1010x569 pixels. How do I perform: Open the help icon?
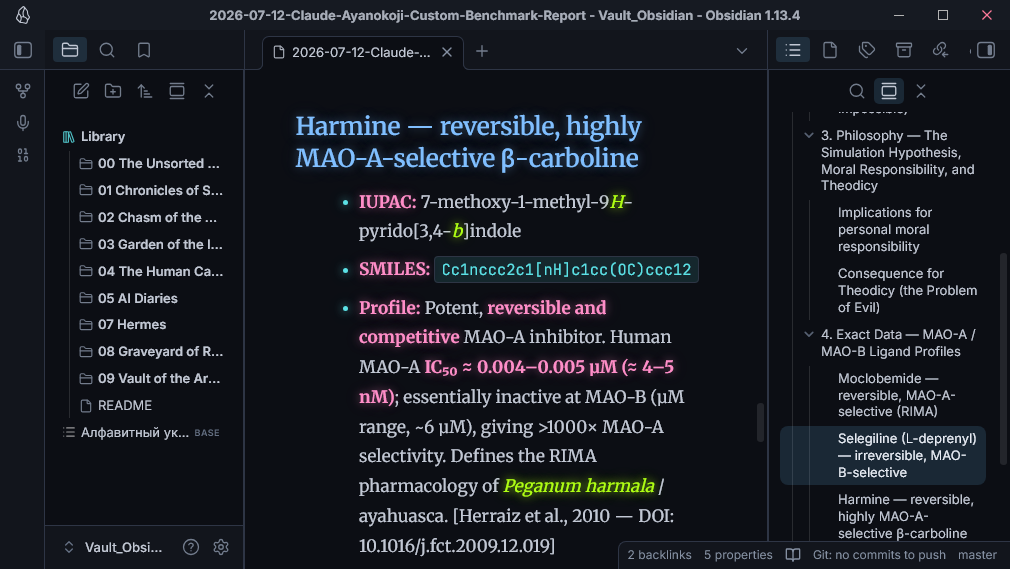(191, 547)
